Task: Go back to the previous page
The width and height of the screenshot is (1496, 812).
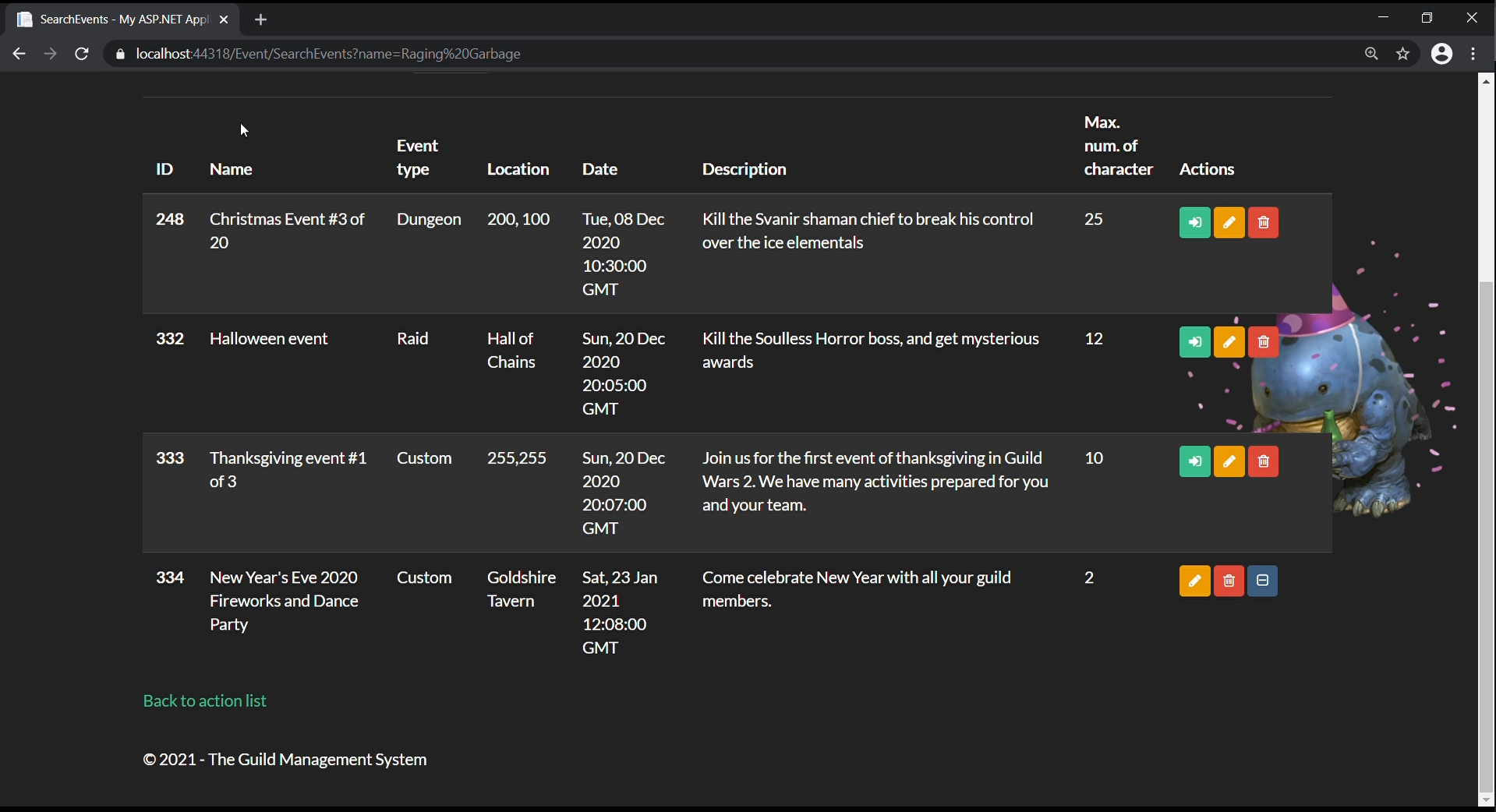Action: [19, 54]
